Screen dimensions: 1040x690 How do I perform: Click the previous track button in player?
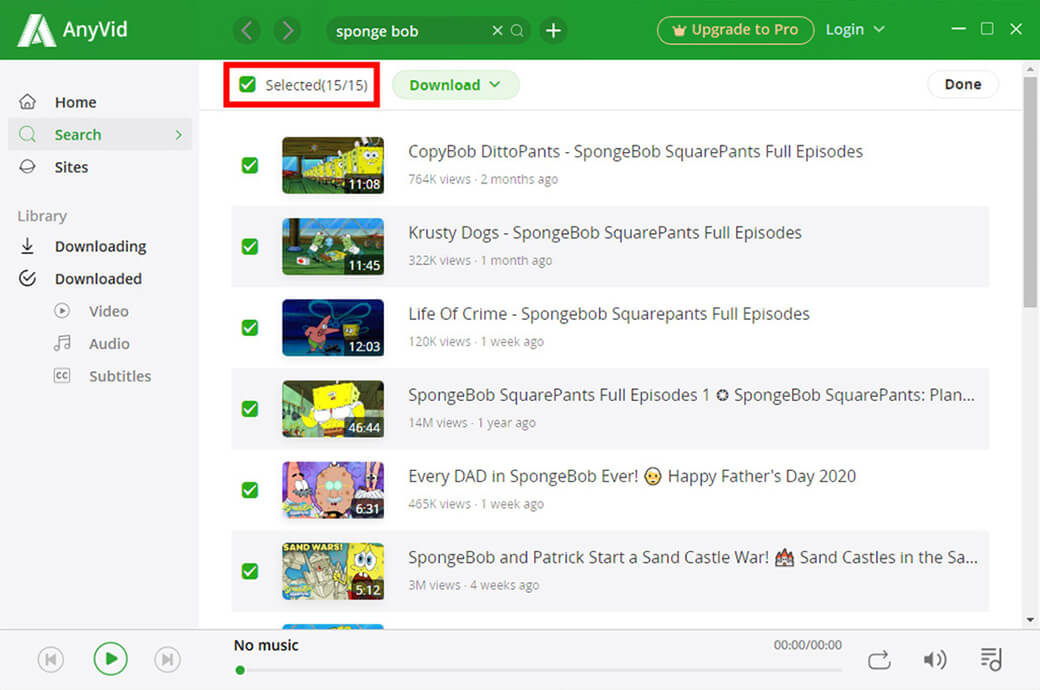click(51, 659)
